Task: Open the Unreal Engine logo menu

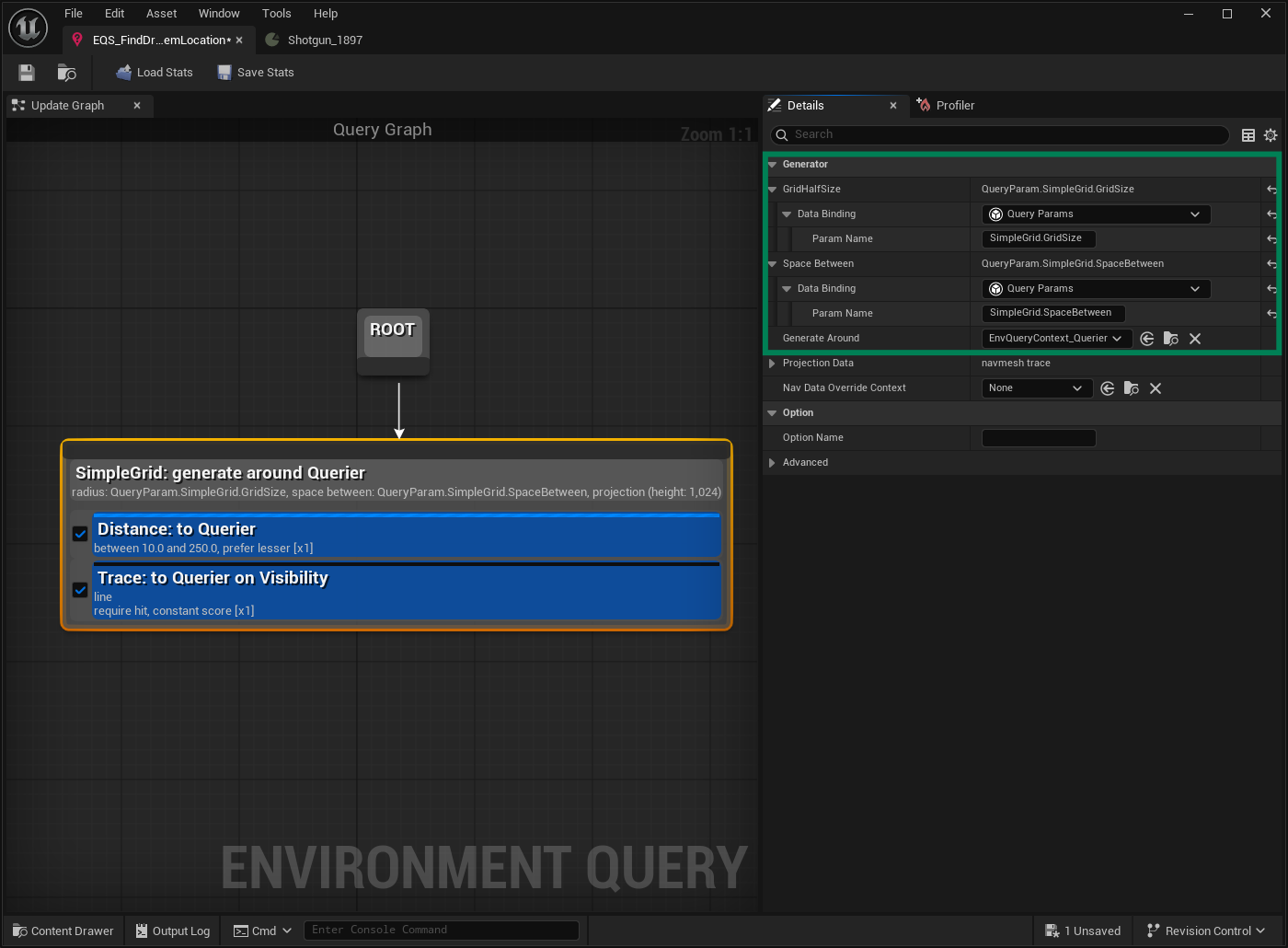Action: (28, 28)
